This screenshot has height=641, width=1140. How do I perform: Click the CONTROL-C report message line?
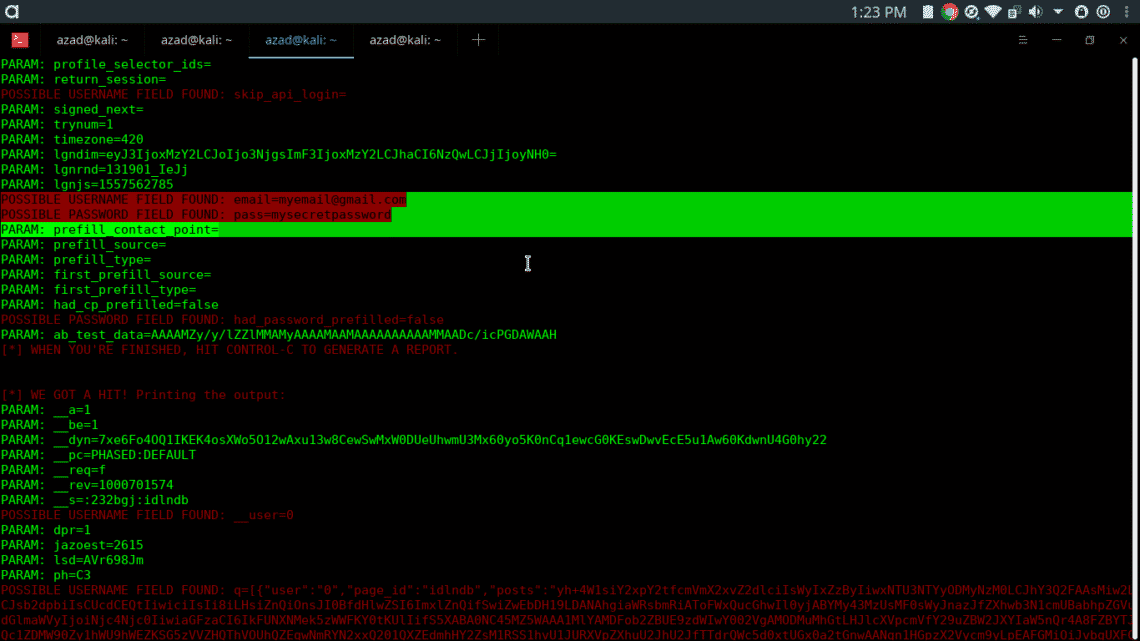[230, 350]
